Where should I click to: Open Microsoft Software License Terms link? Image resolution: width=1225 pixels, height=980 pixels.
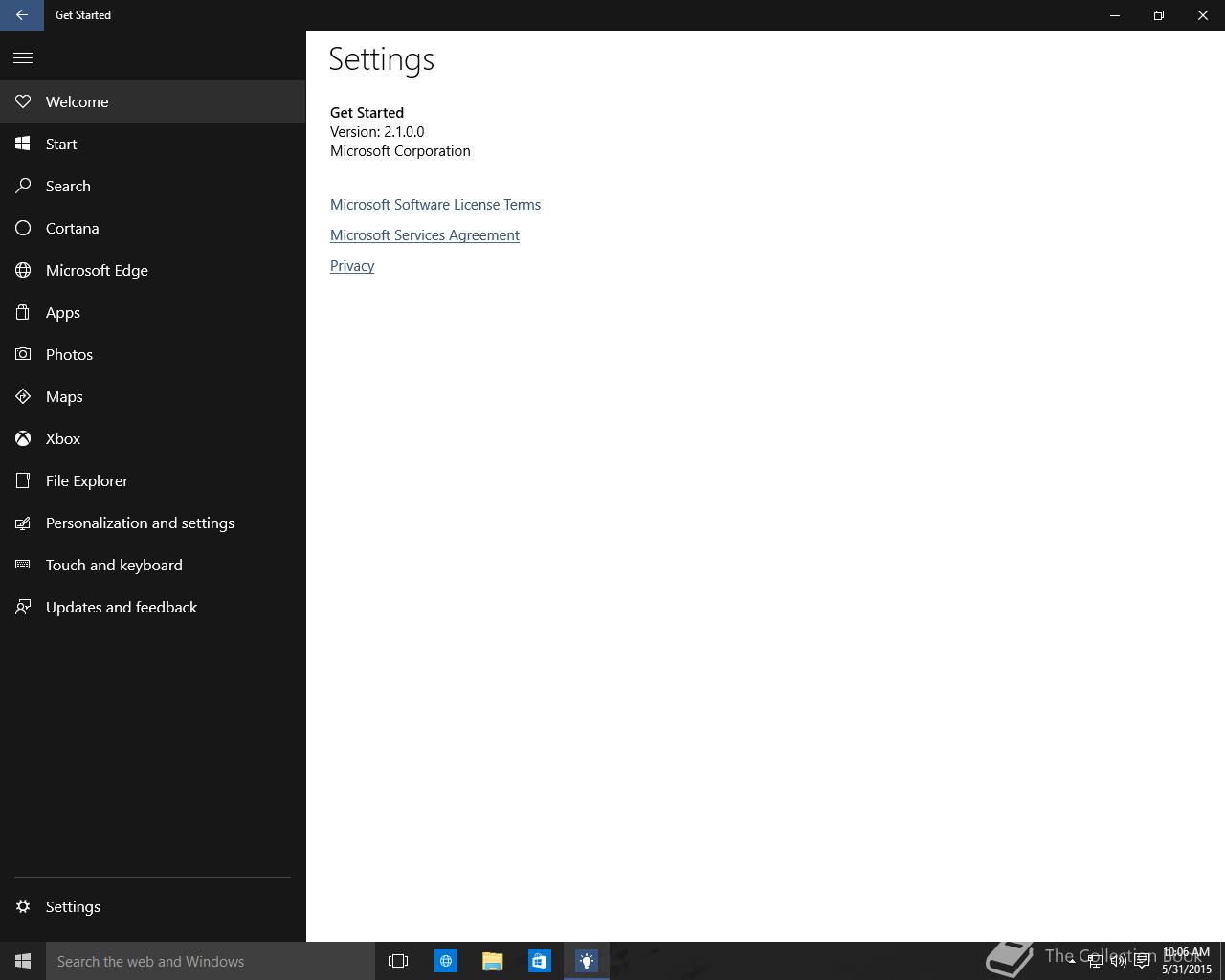tap(435, 205)
